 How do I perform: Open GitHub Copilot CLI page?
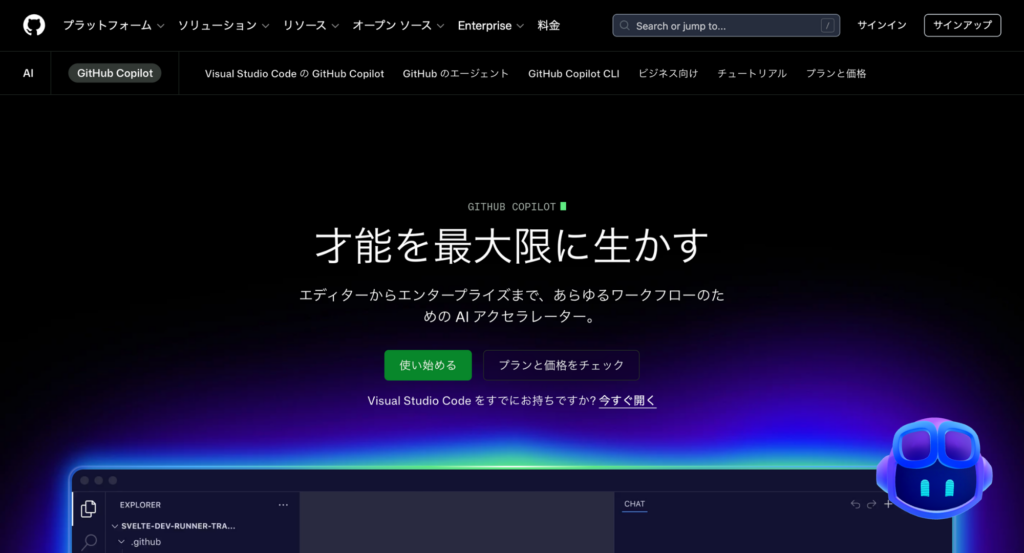point(573,74)
